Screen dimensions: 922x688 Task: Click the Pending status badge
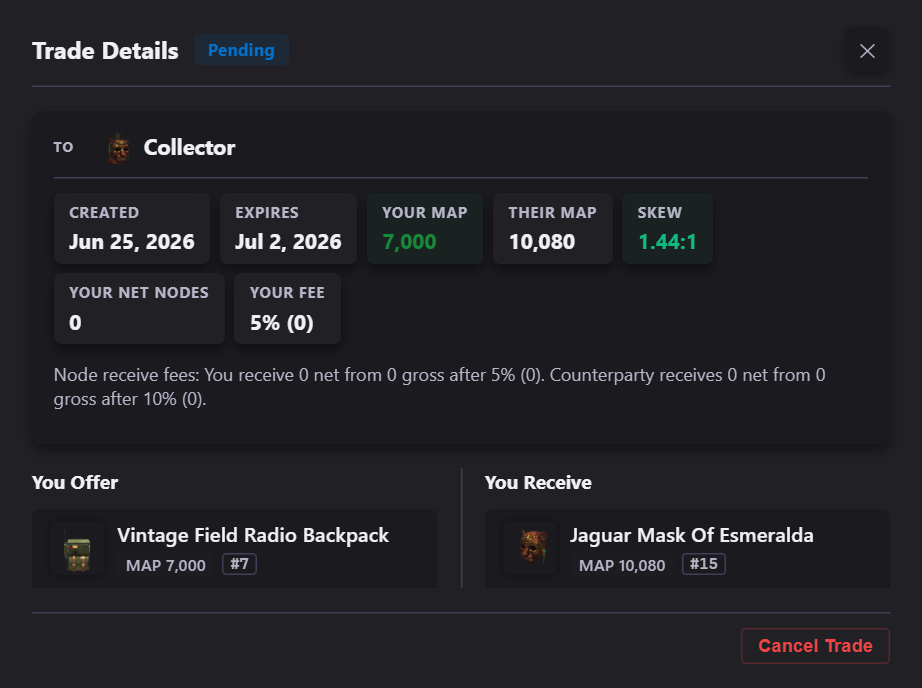tap(241, 50)
